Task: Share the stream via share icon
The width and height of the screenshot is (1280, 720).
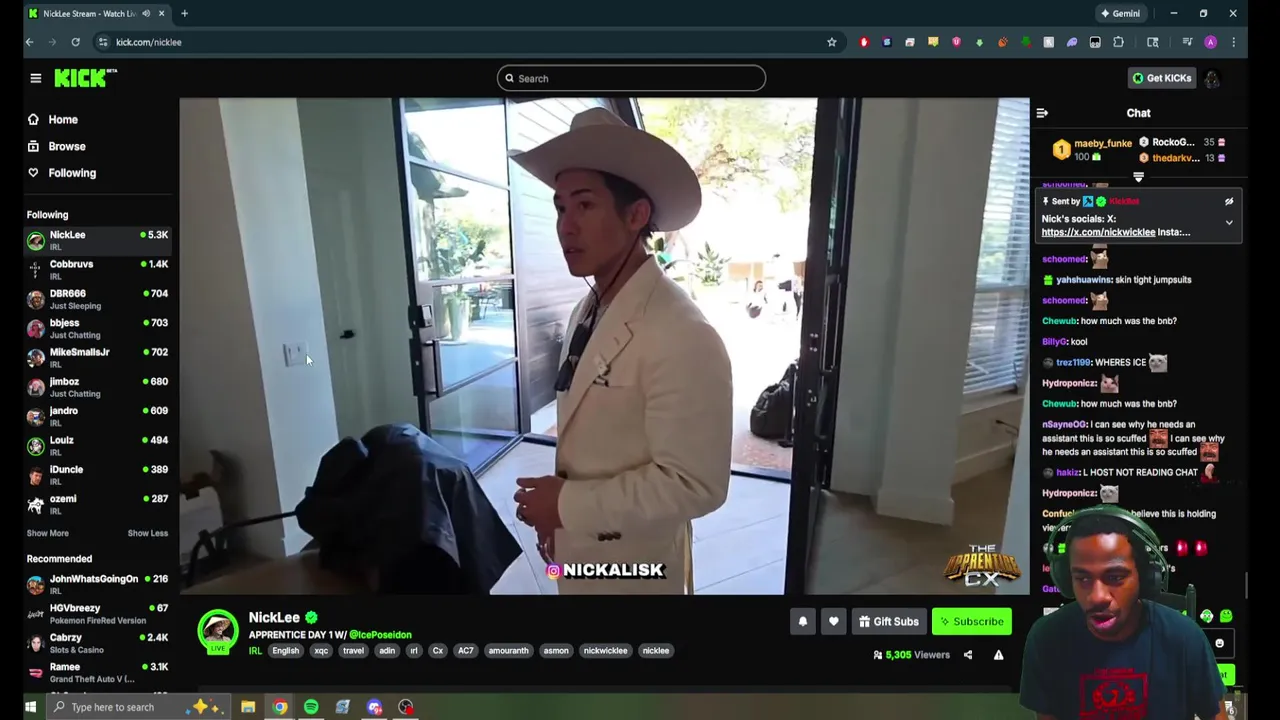Action: [x=967, y=655]
